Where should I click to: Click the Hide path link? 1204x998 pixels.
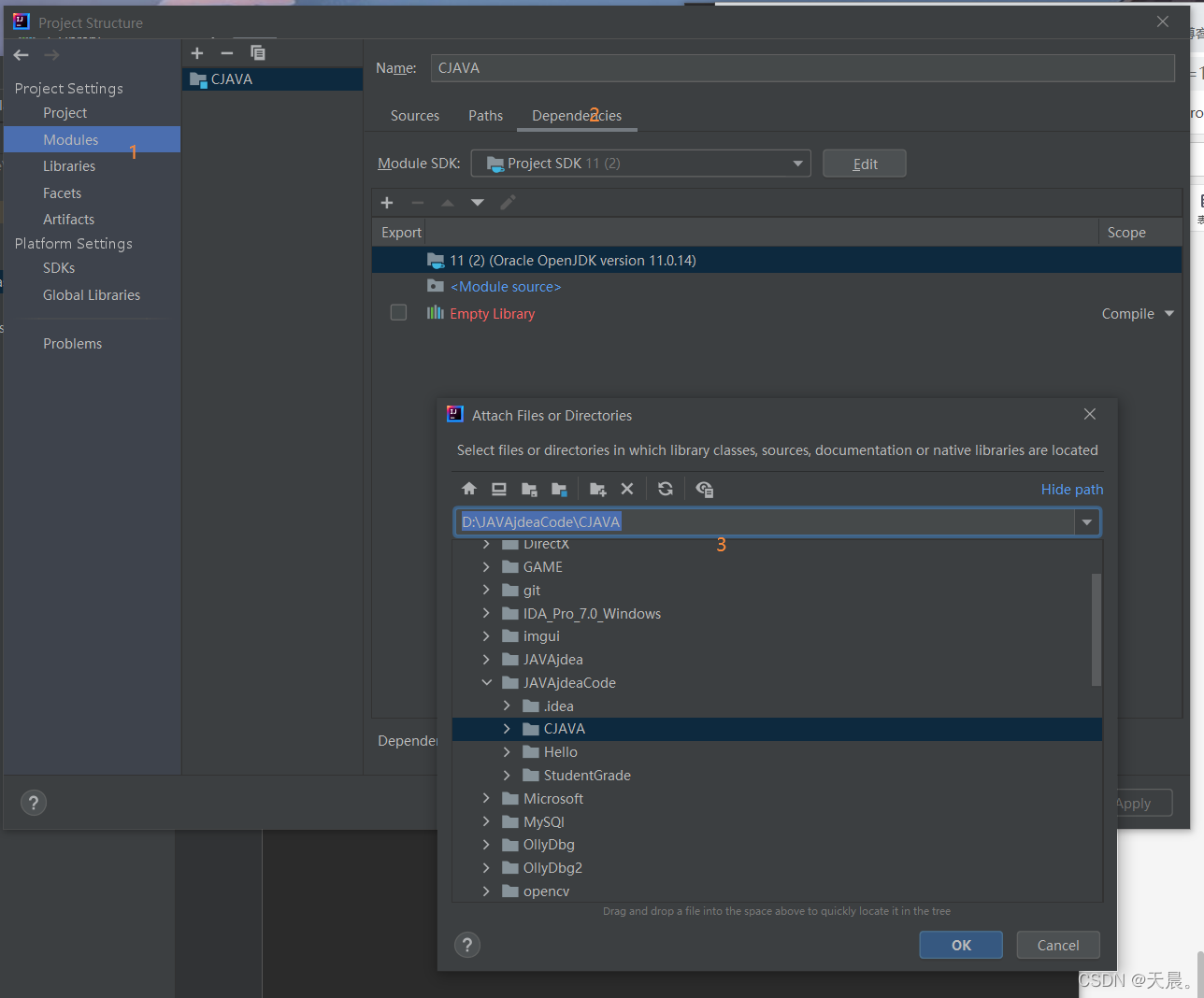(x=1072, y=490)
